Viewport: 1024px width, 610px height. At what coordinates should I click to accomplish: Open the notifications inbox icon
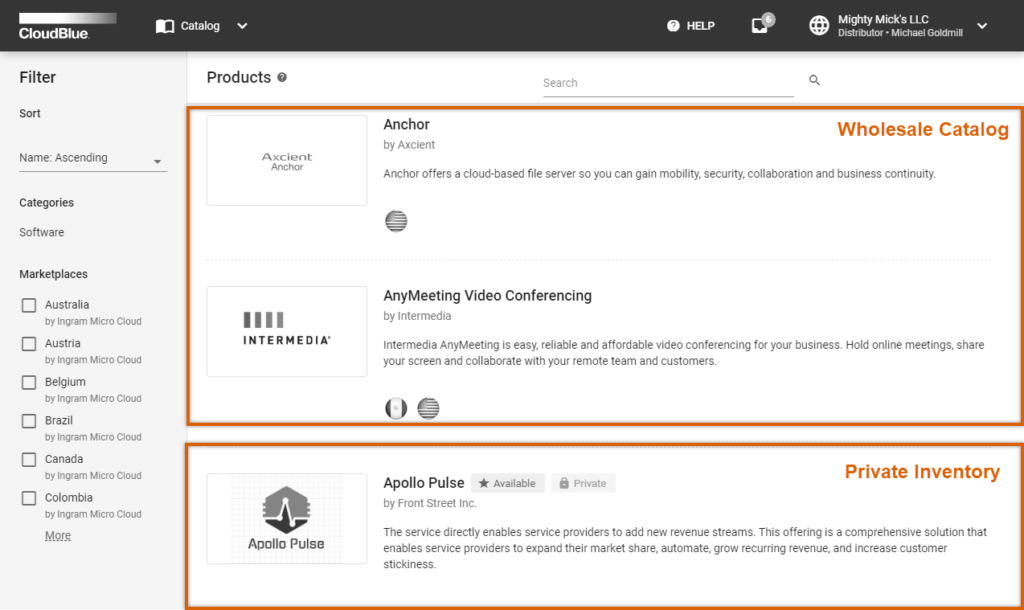pyautogui.click(x=760, y=26)
